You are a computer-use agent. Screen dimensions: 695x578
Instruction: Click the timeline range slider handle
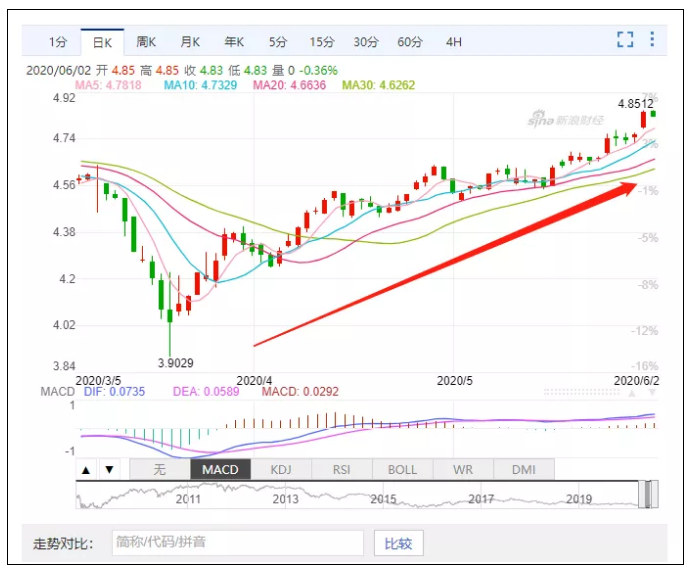tap(648, 495)
